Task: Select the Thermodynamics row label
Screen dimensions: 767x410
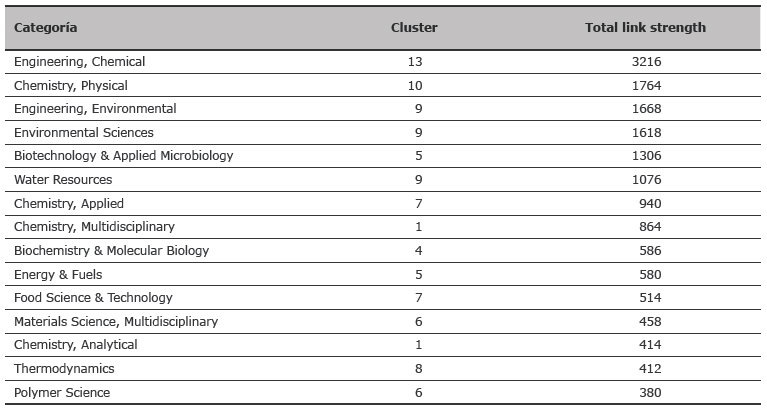Action: click(x=64, y=368)
